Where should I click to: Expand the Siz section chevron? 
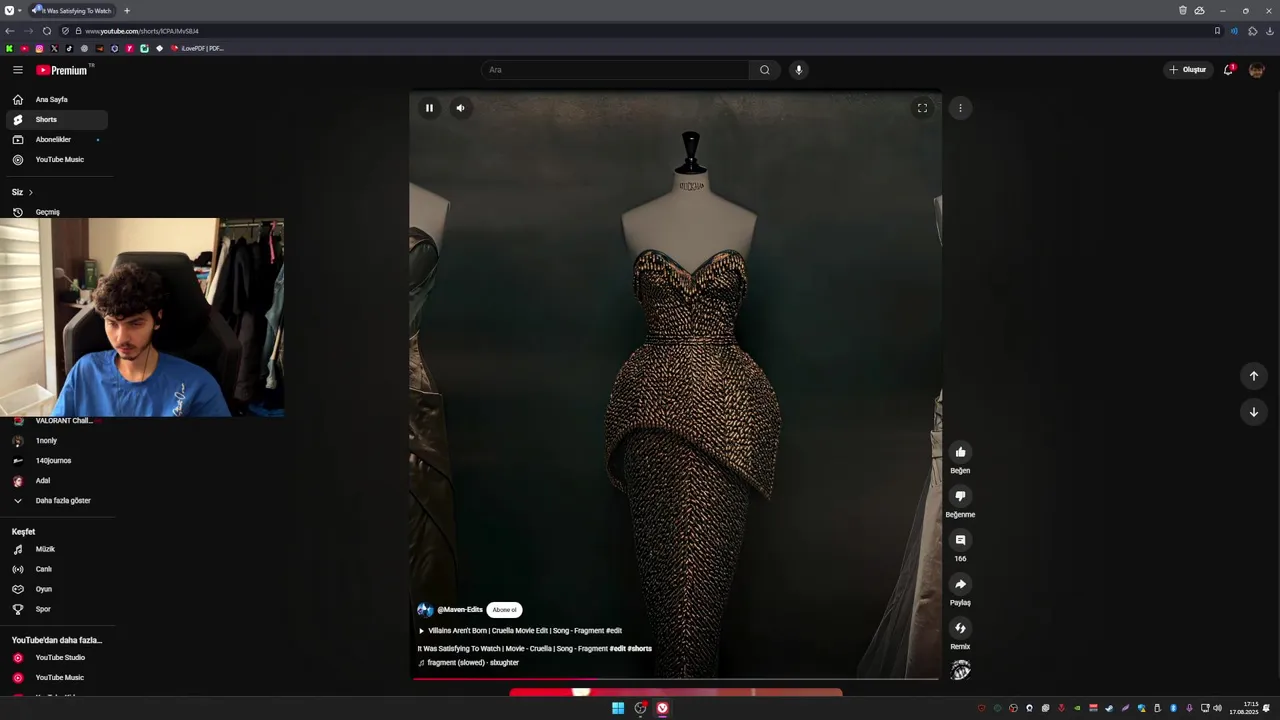click(x=30, y=192)
